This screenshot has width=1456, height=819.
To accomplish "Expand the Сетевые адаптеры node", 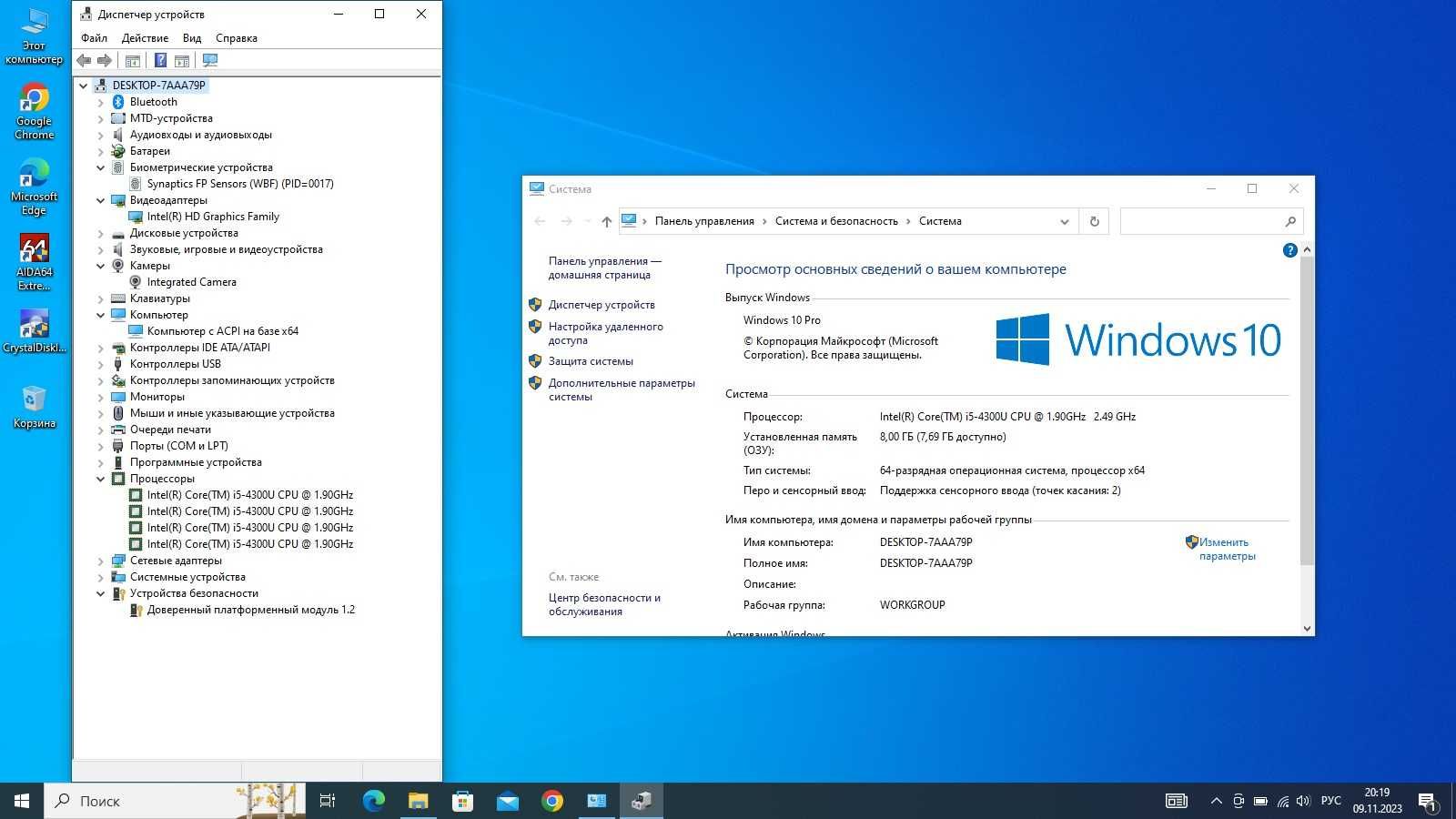I will pyautogui.click(x=100, y=561).
